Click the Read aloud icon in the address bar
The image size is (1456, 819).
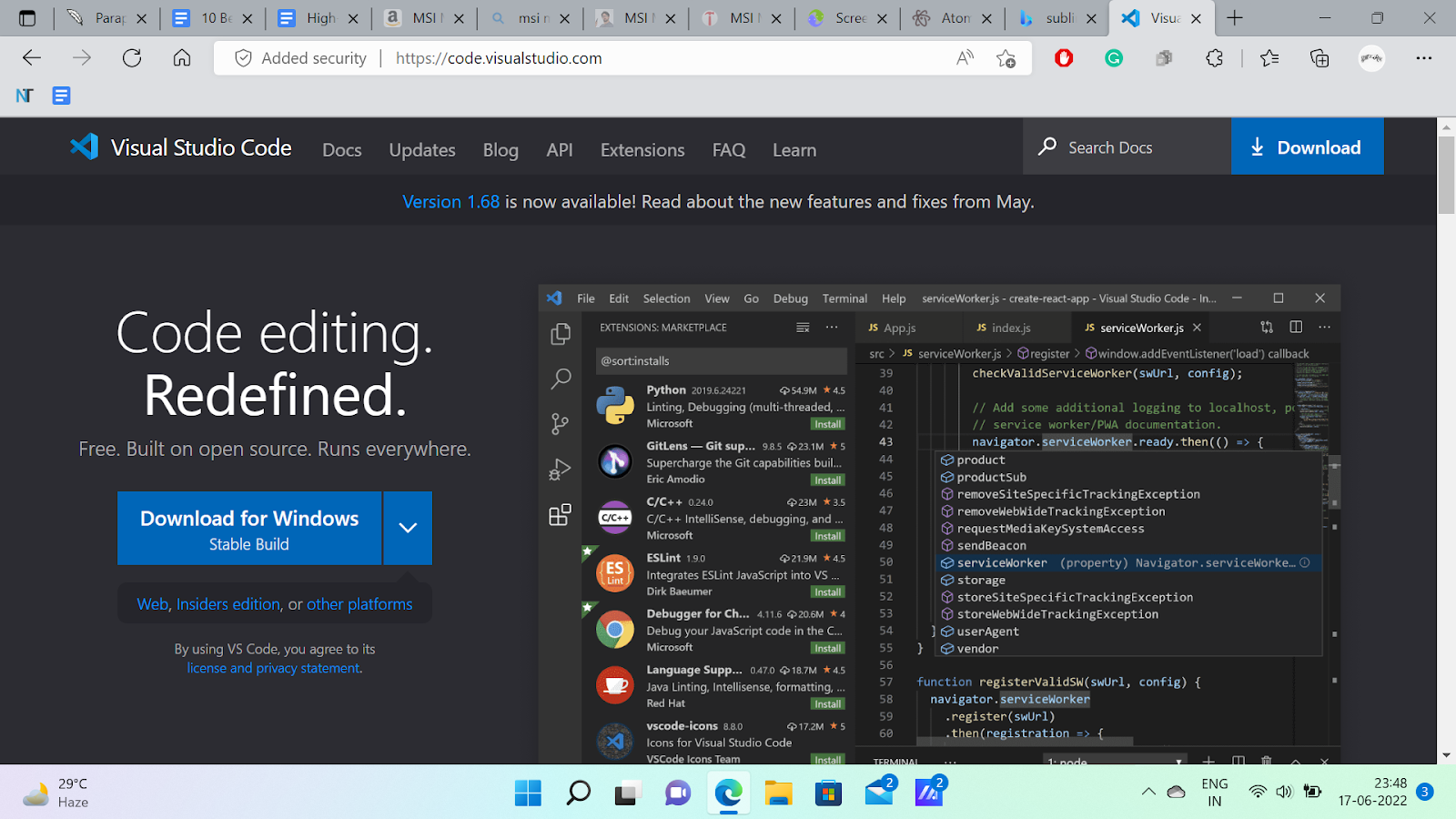click(x=966, y=58)
